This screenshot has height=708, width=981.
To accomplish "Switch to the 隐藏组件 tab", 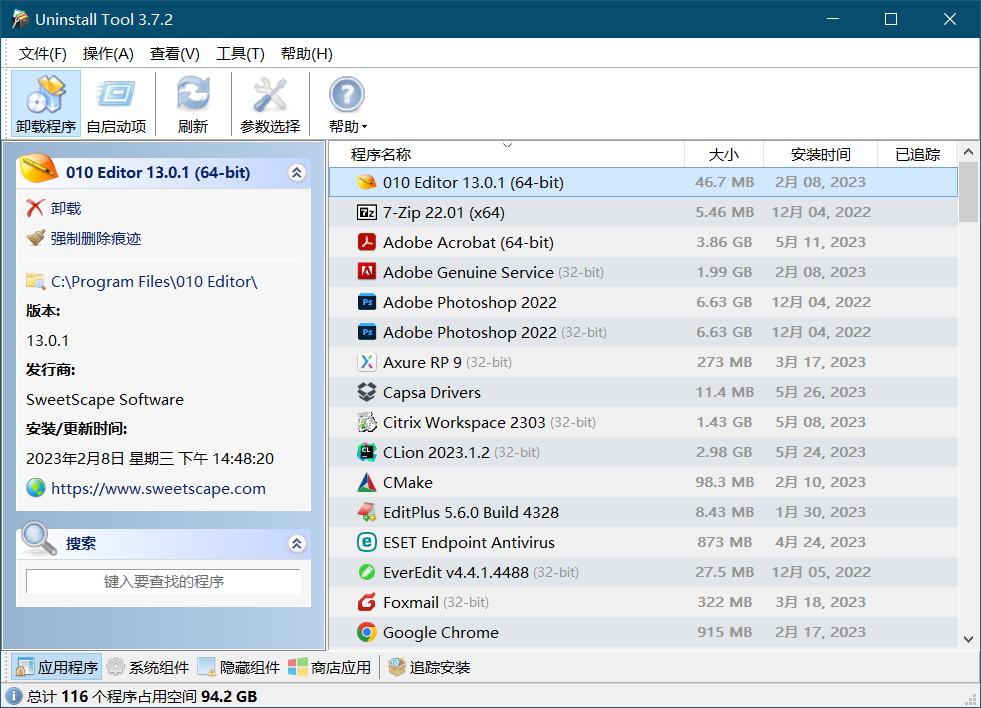I will click(x=238, y=667).
